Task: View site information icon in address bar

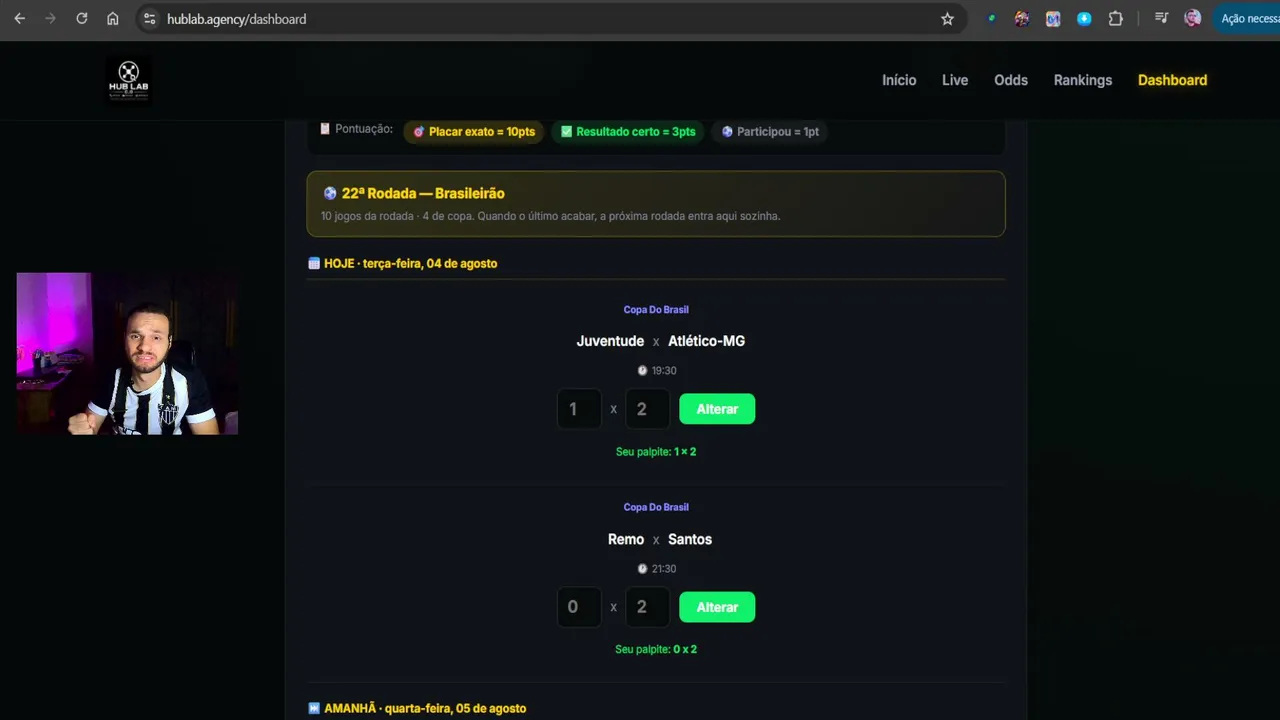Action: point(149,19)
